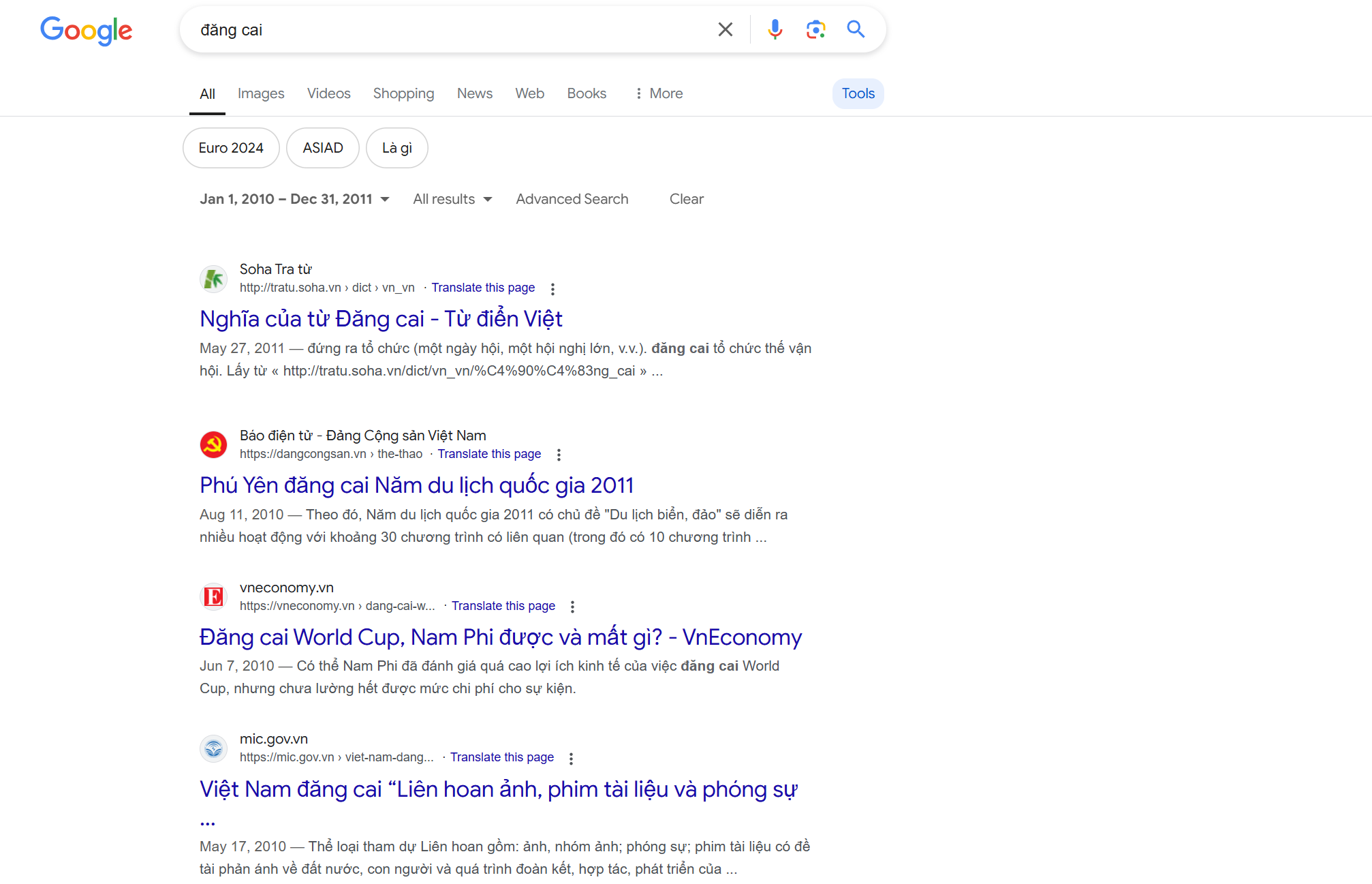Select the Euro 2024 suggestion chip
This screenshot has height=884, width=1372.
click(231, 148)
